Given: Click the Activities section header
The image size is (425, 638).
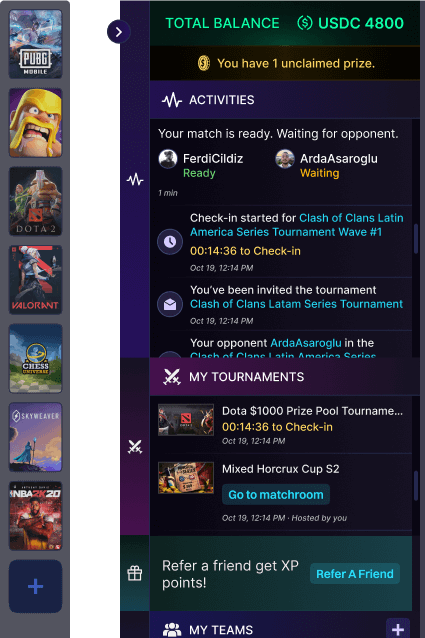Looking at the screenshot, I should click(285, 100).
